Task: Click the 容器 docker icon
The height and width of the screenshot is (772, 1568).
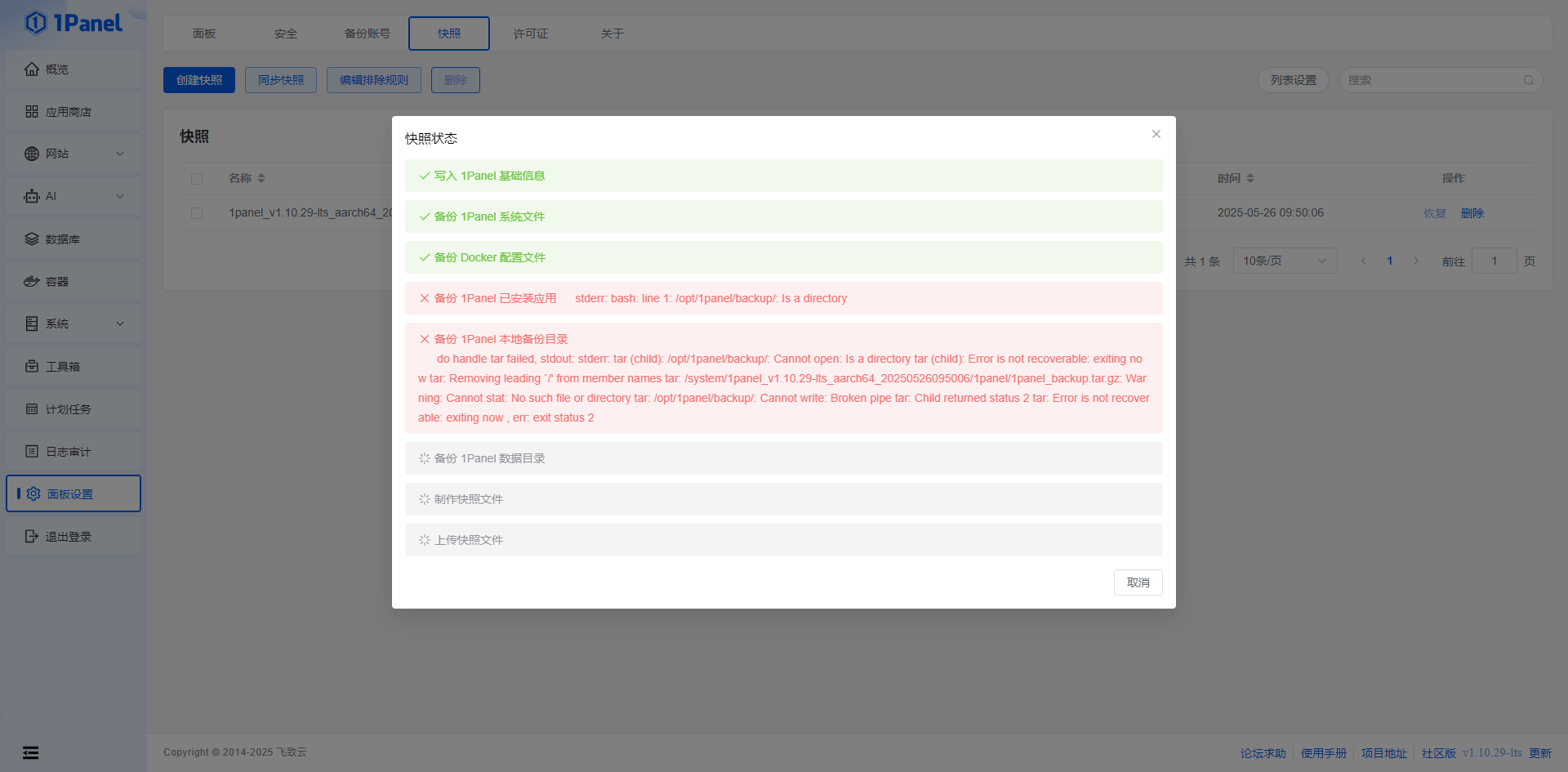Action: tap(32, 281)
